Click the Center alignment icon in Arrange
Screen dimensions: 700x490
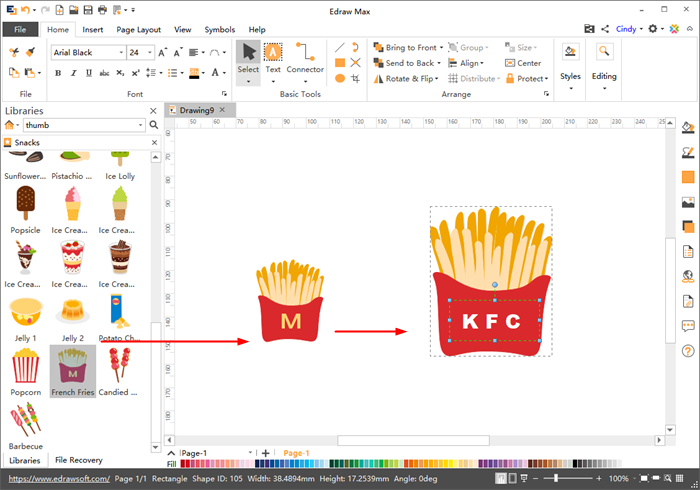[x=523, y=63]
